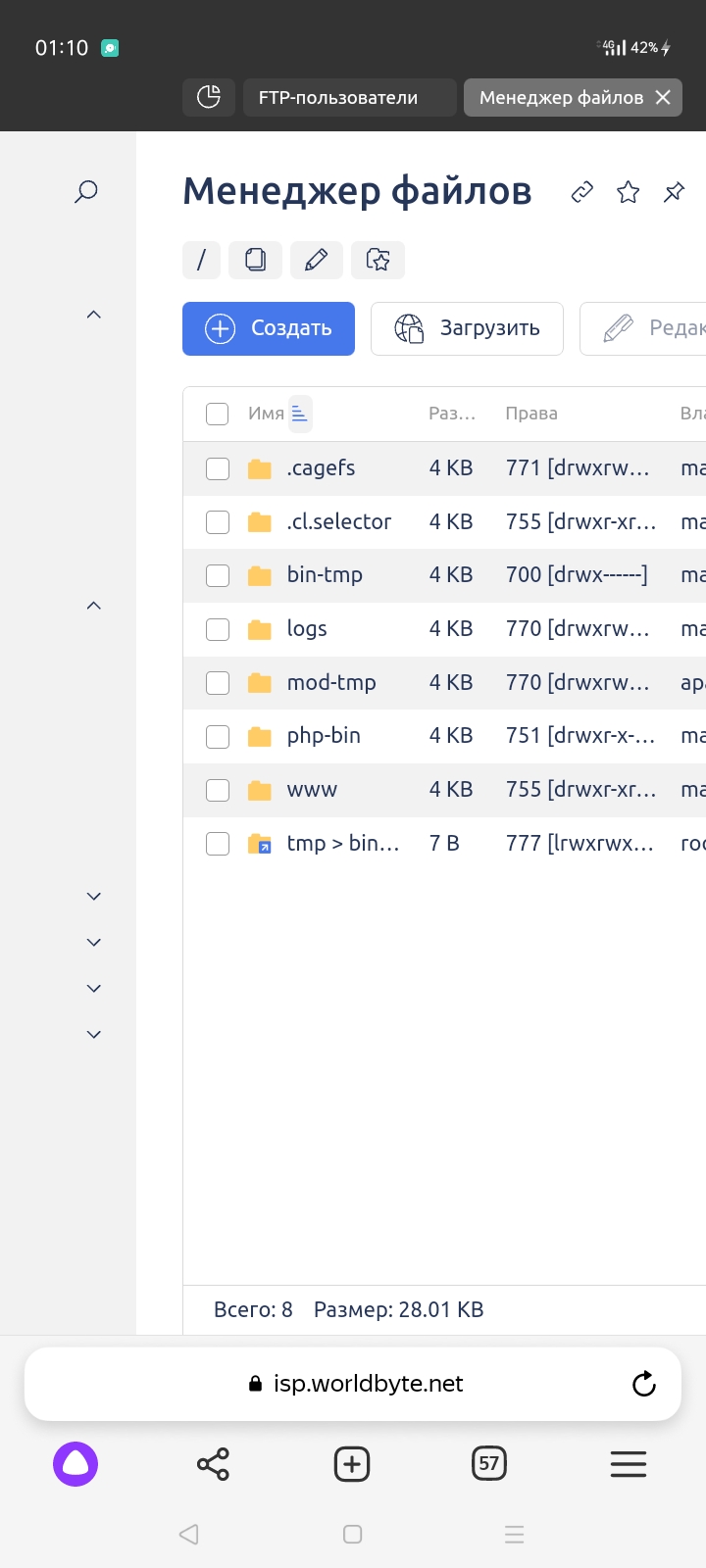Go to root directory slash button
This screenshot has height=1568, width=706.
(201, 260)
